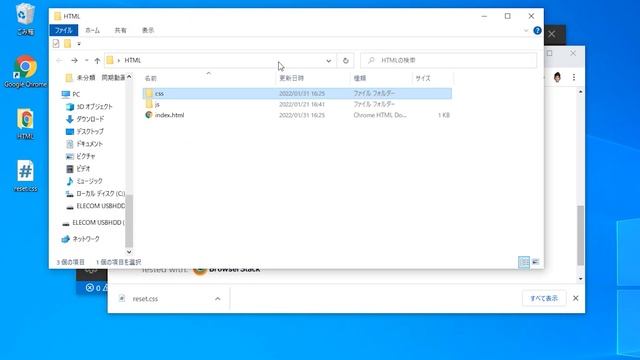Go forward with the Explorer forward arrow
Image resolution: width=640 pixels, height=360 pixels.
click(x=74, y=60)
